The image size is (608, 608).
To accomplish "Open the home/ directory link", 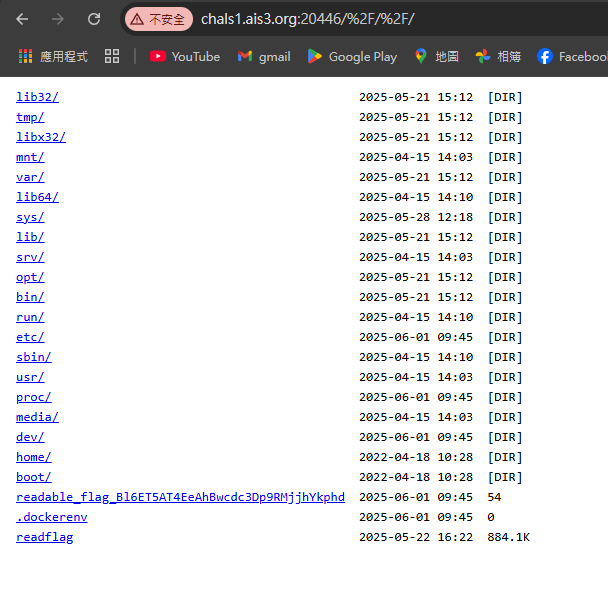I will [34, 457].
